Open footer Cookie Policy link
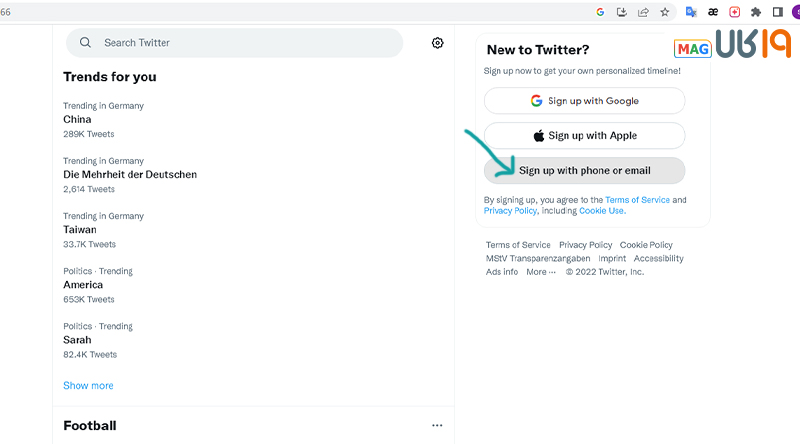The height and width of the screenshot is (444, 800). click(x=646, y=245)
